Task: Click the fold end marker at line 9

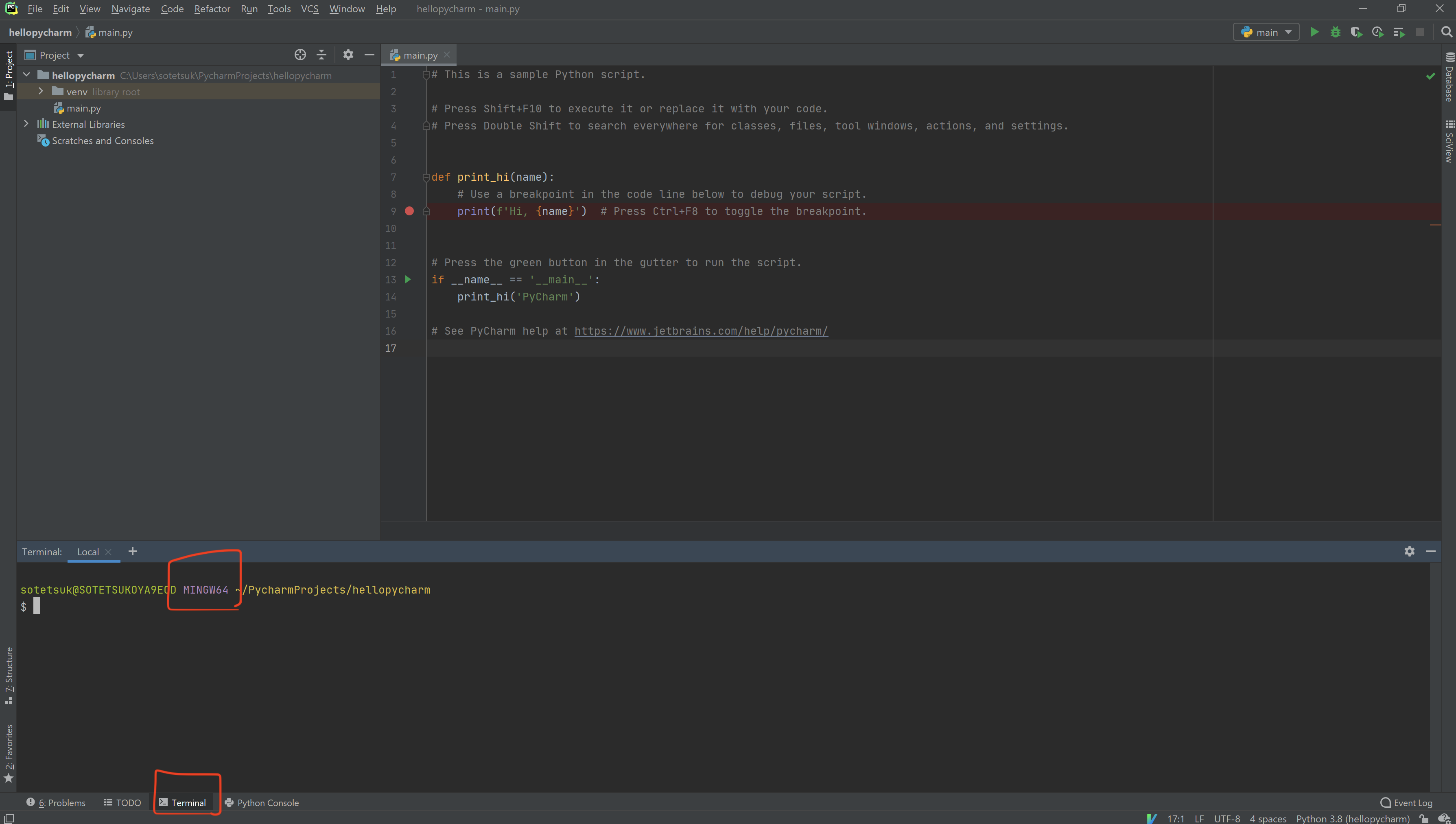Action: coord(426,211)
